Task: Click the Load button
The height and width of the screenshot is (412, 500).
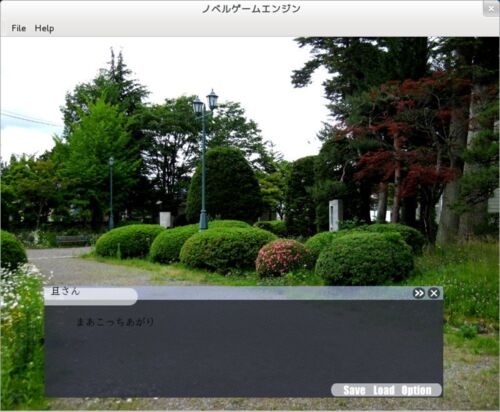Action: coord(384,390)
